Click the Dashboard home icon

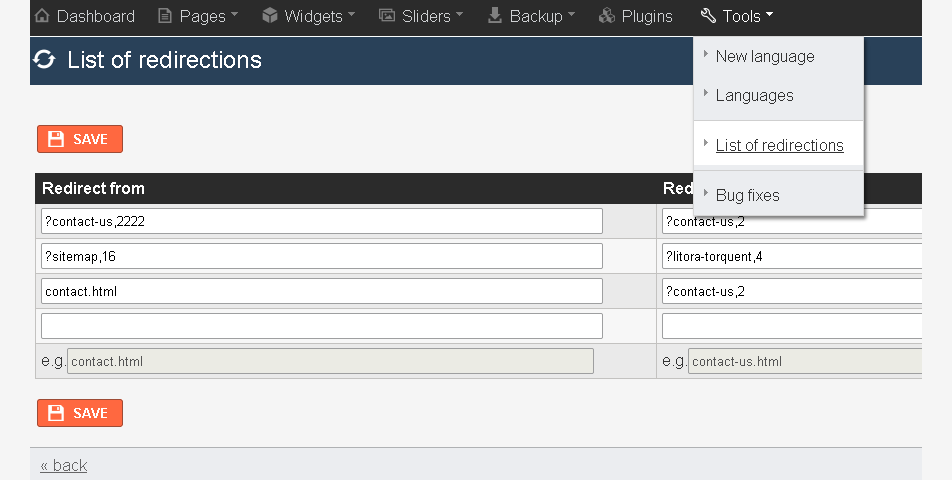tap(42, 15)
